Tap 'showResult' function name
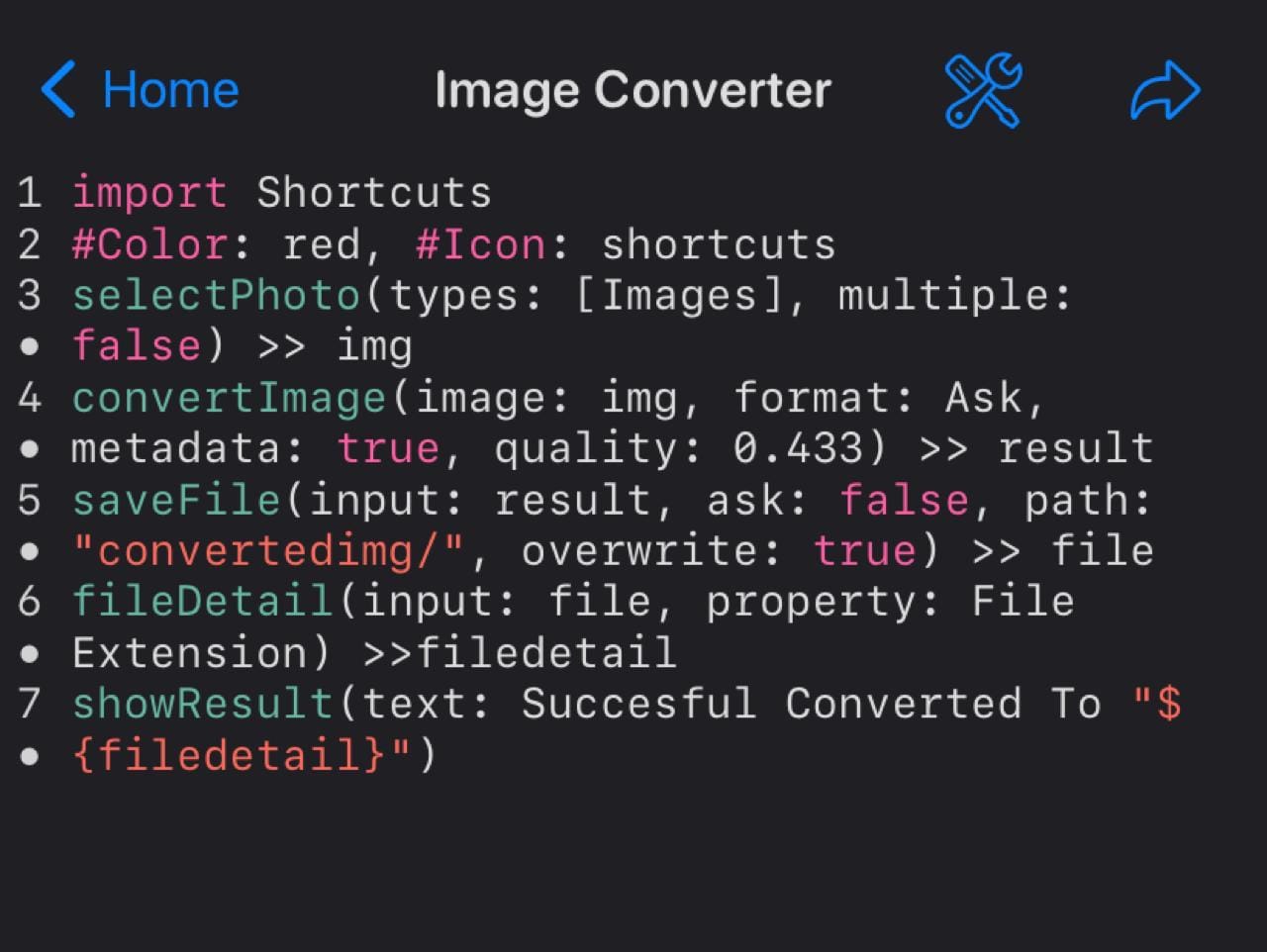Screen dimensions: 1267x952 click(x=202, y=704)
